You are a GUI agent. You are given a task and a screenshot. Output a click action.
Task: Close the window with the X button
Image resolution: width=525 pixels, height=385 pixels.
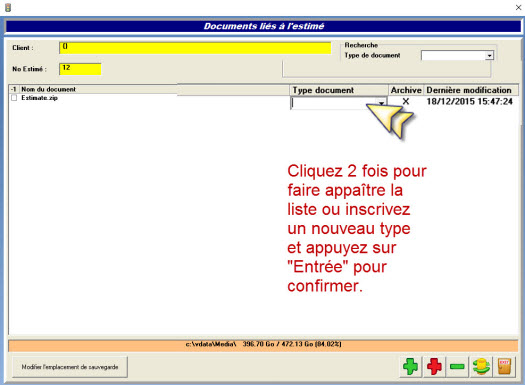(518, 7)
